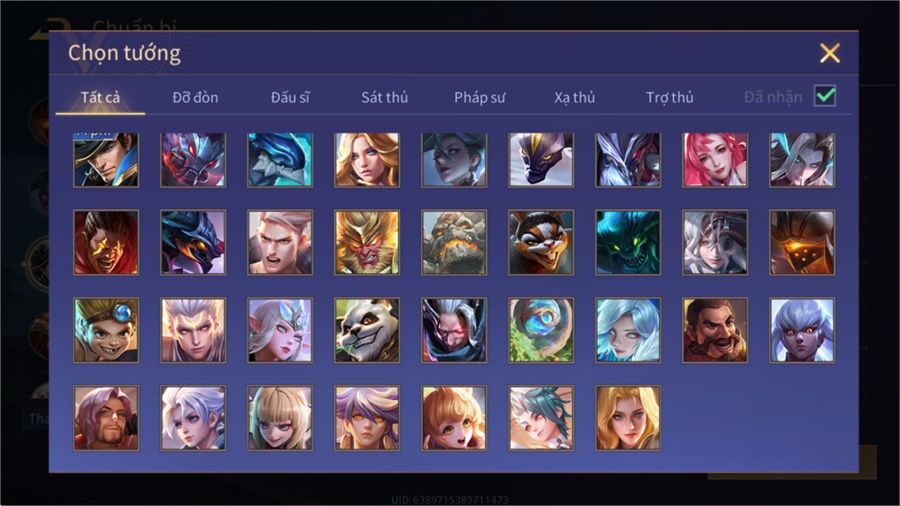Filter heroes by Xạ thủ
This screenshot has width=900, height=506.
[575, 98]
